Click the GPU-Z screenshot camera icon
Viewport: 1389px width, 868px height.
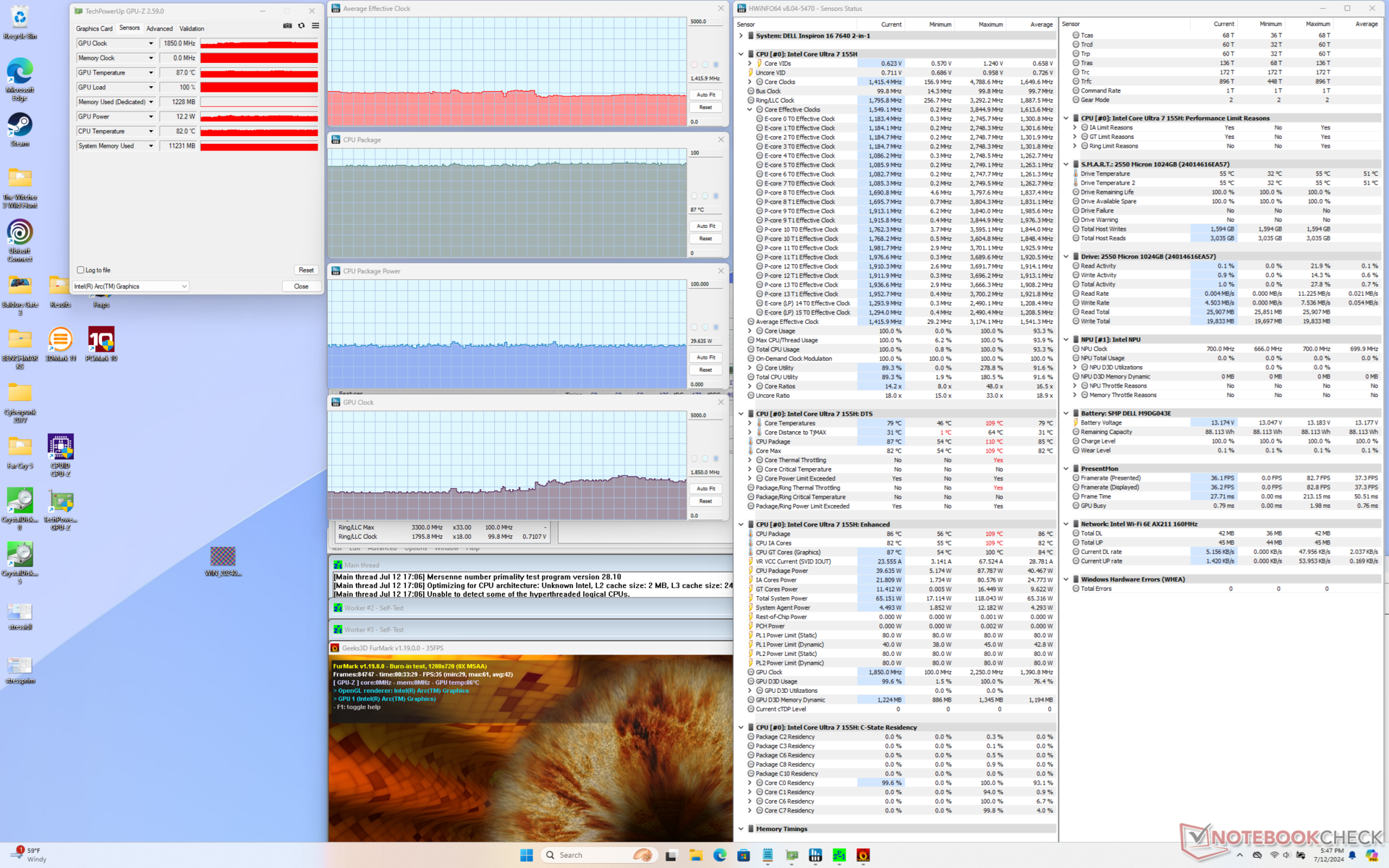coord(287,26)
